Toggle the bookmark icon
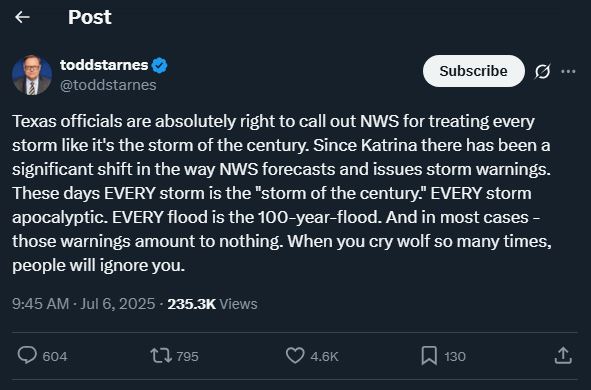This screenshot has height=390, width=591. (429, 356)
